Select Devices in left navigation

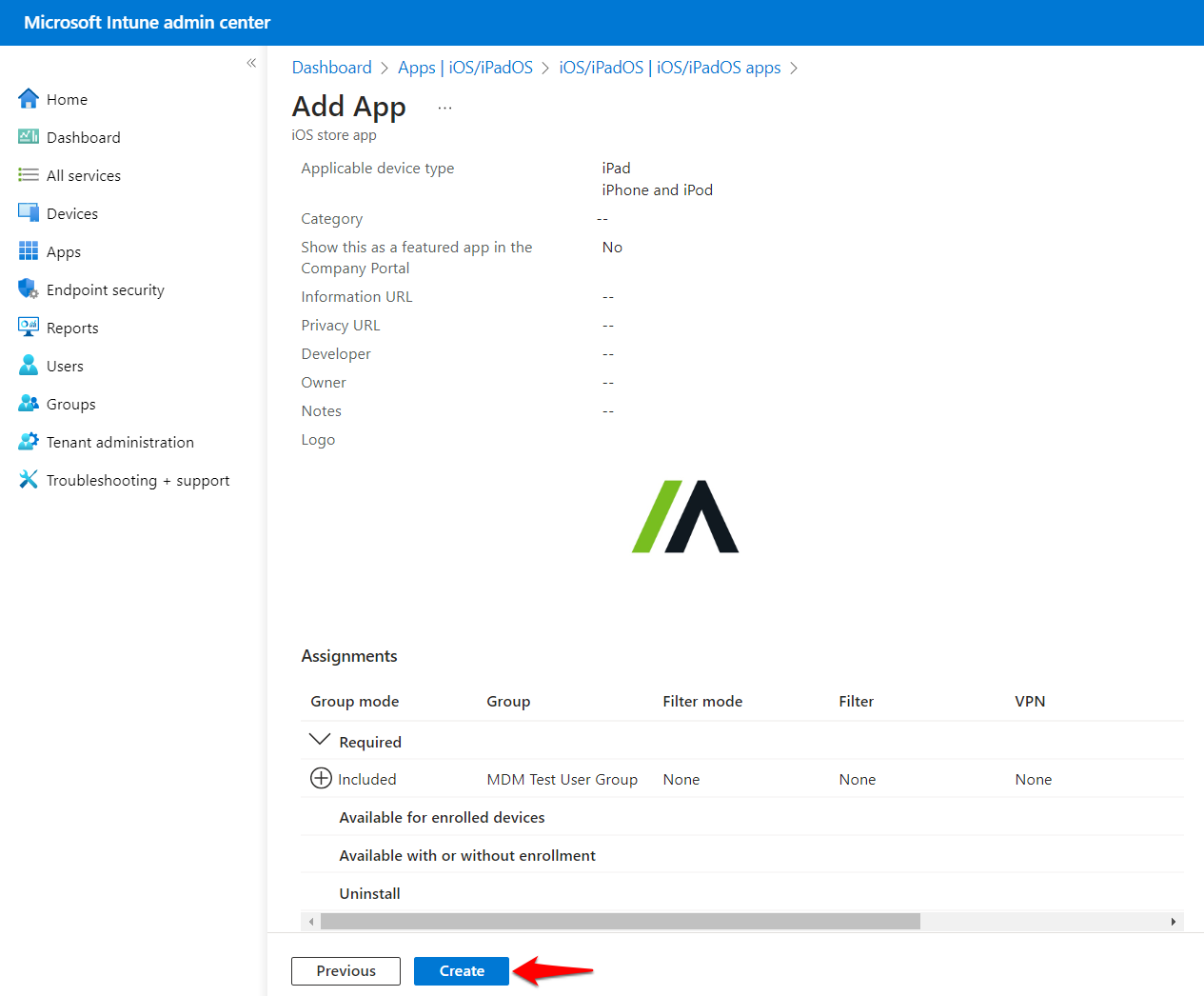(72, 213)
